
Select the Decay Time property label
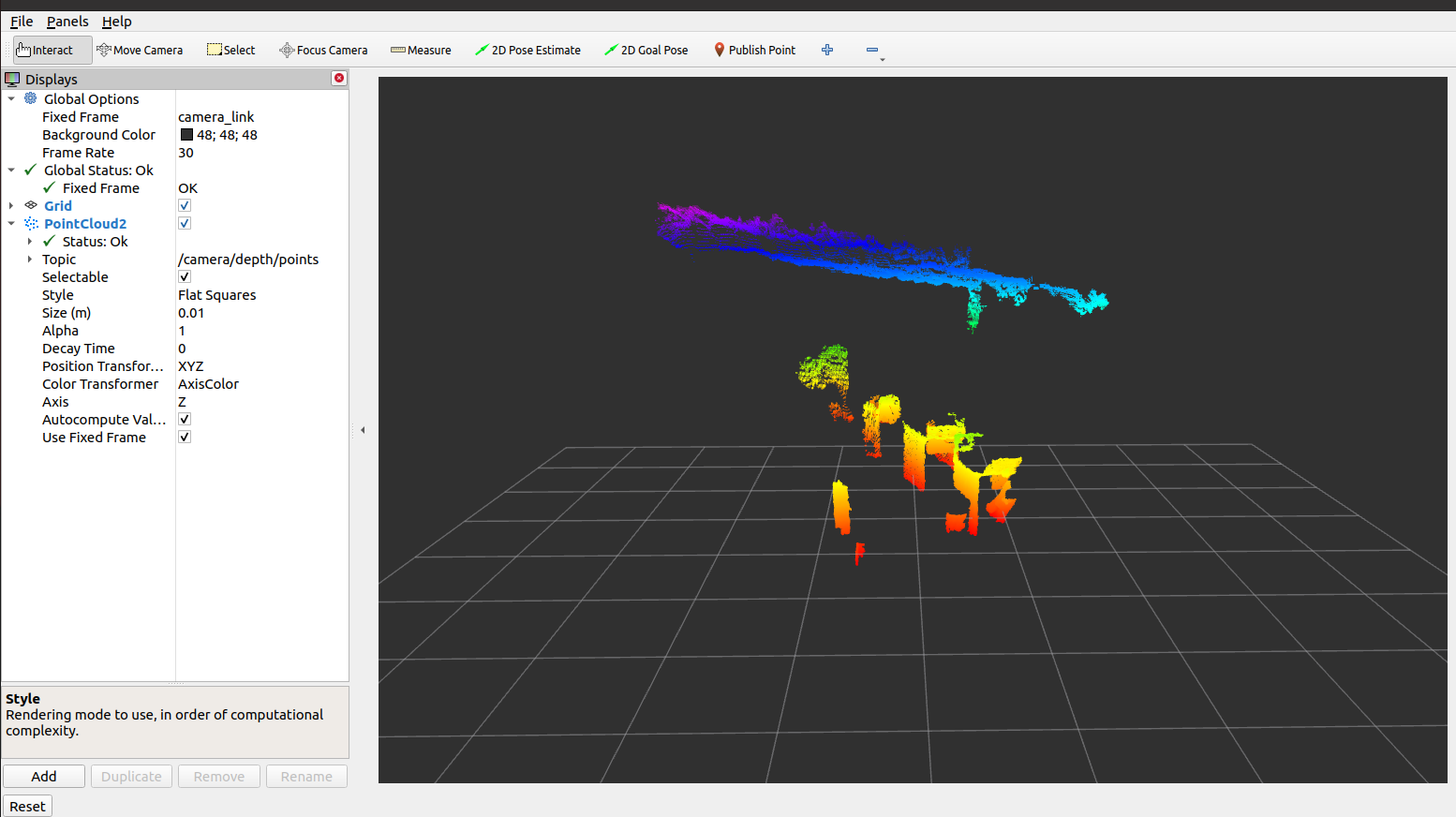coord(79,348)
